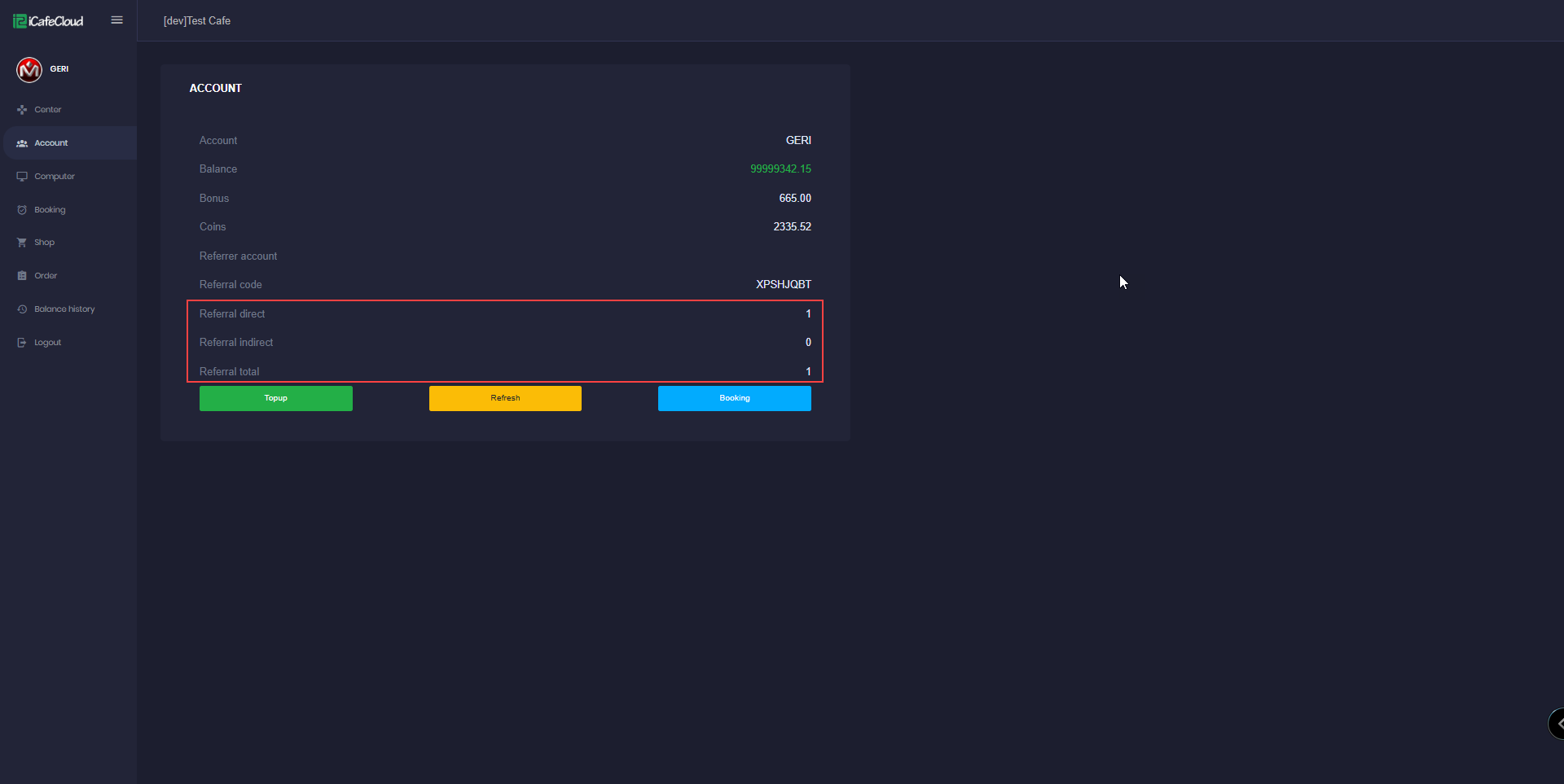Click the Referral direct row value
1564x784 pixels.
(x=806, y=313)
